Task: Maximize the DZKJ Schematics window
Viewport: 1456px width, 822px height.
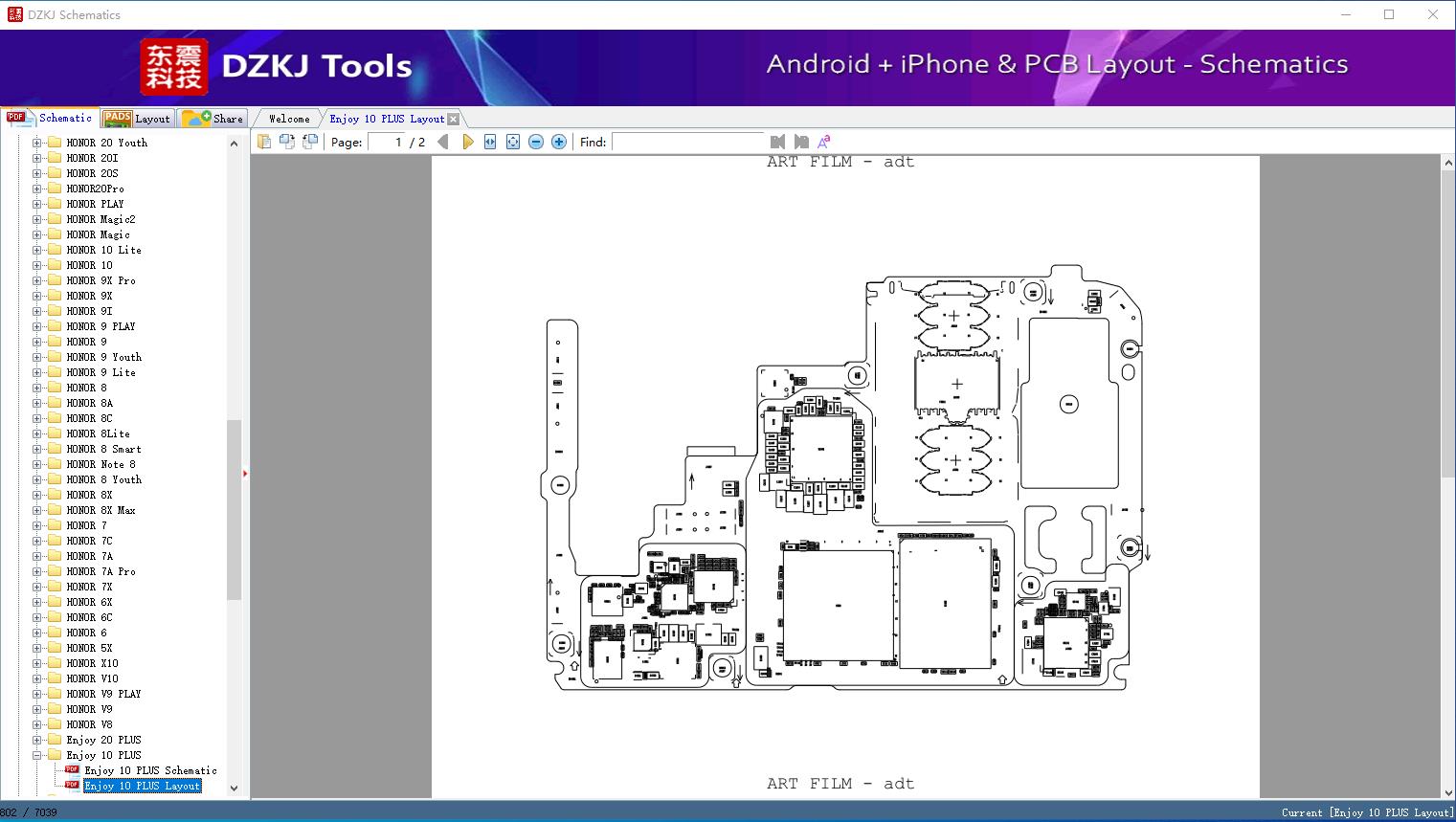Action: tap(1389, 14)
